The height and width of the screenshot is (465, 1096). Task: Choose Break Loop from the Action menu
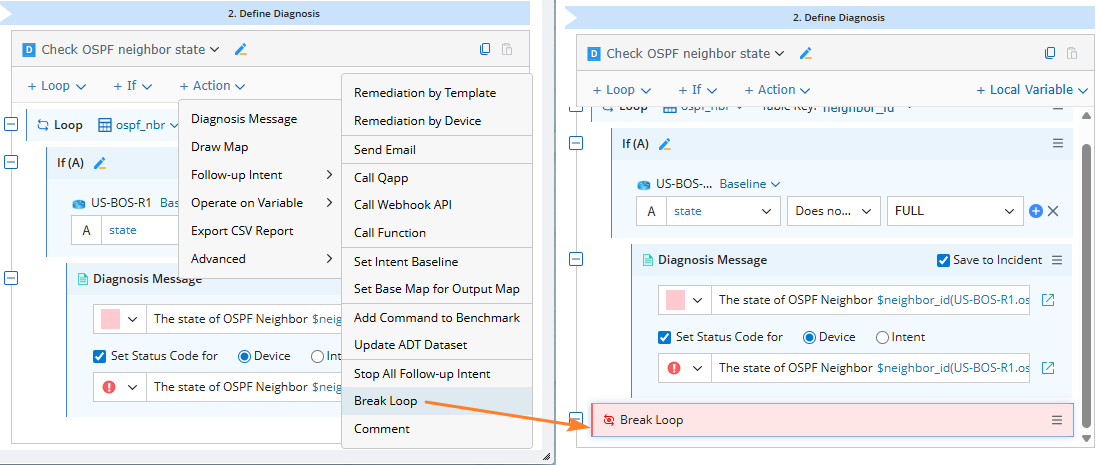[386, 401]
